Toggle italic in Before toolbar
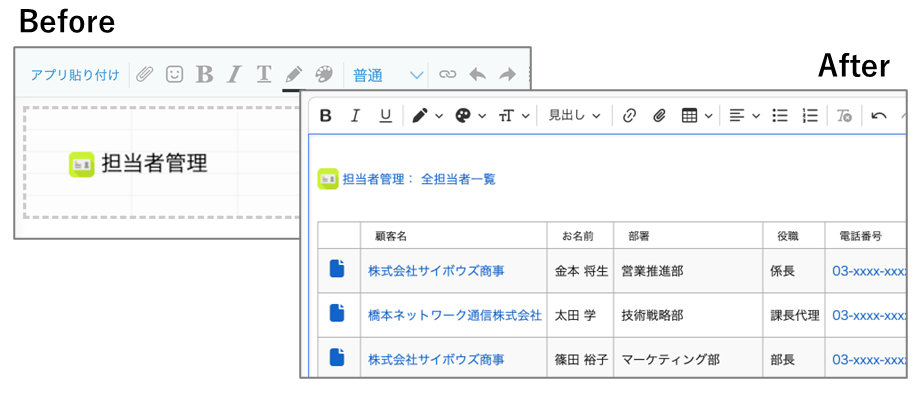This screenshot has height=395, width=920. pos(234,74)
